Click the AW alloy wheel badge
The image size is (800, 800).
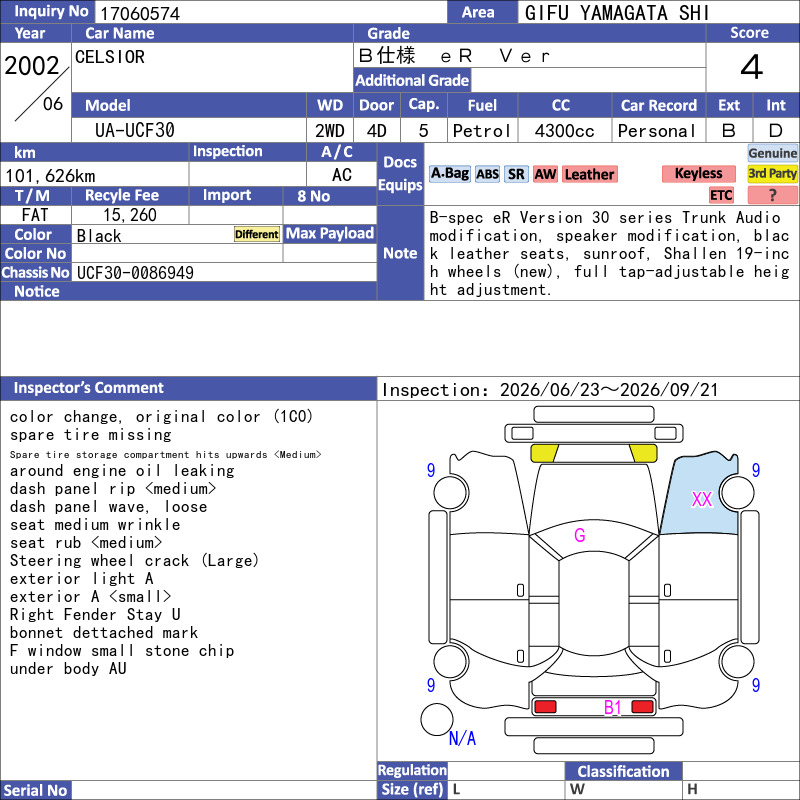click(545, 174)
